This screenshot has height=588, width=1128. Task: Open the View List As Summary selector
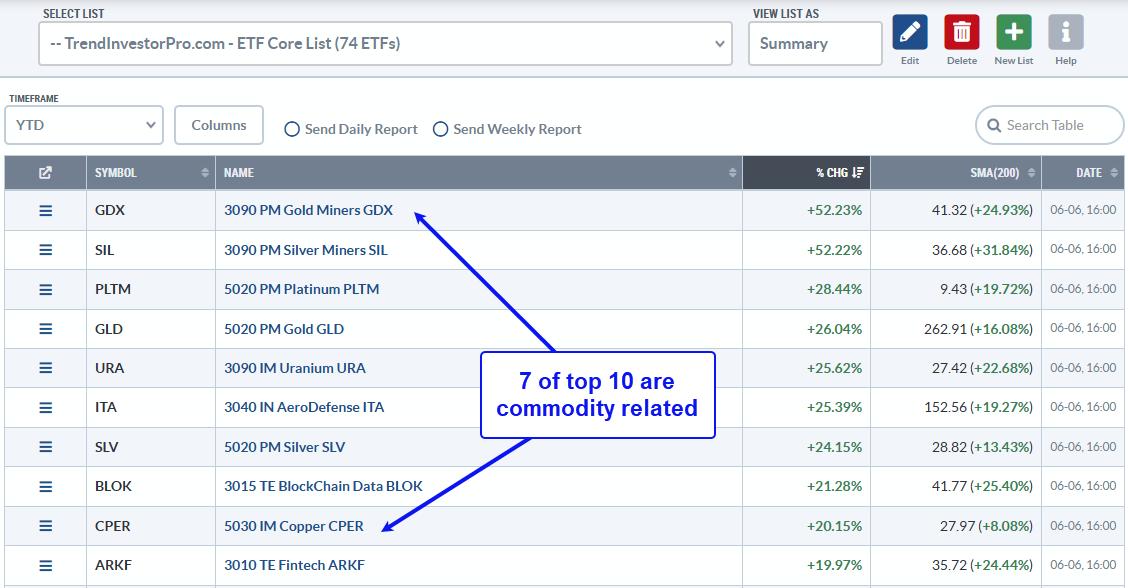(814, 44)
